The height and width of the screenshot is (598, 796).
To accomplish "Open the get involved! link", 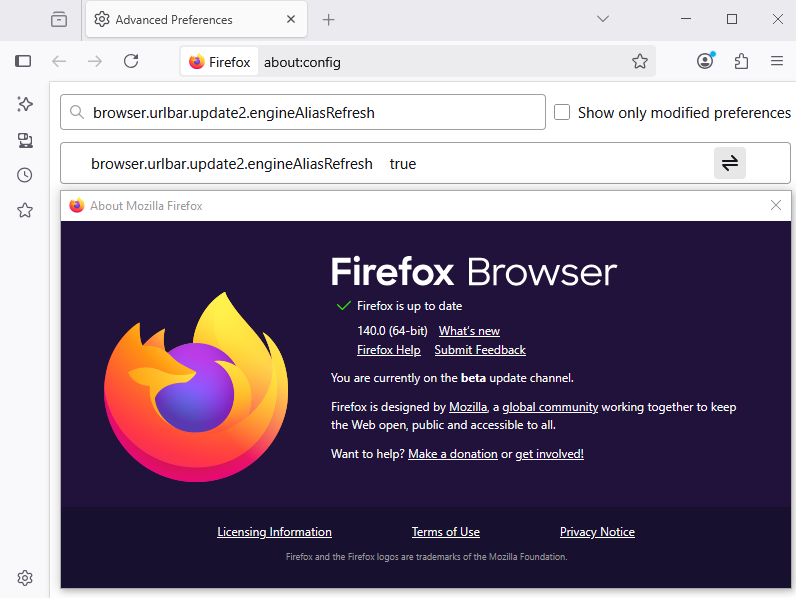I will [549, 454].
